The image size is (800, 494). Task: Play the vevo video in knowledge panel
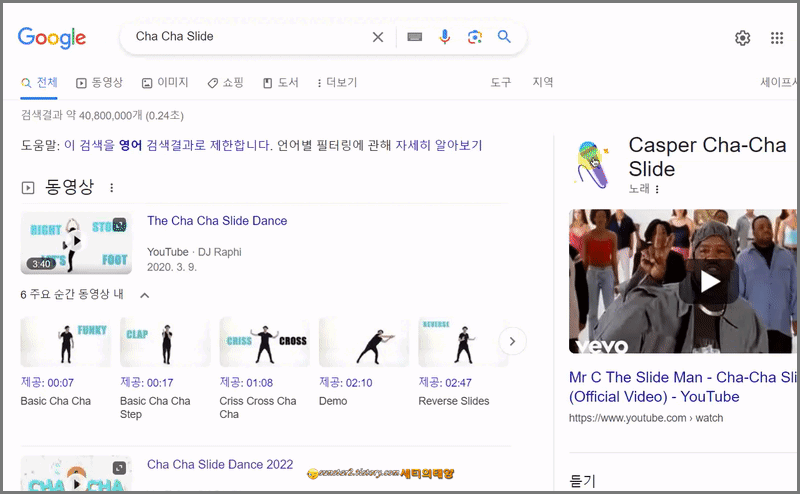(x=708, y=281)
